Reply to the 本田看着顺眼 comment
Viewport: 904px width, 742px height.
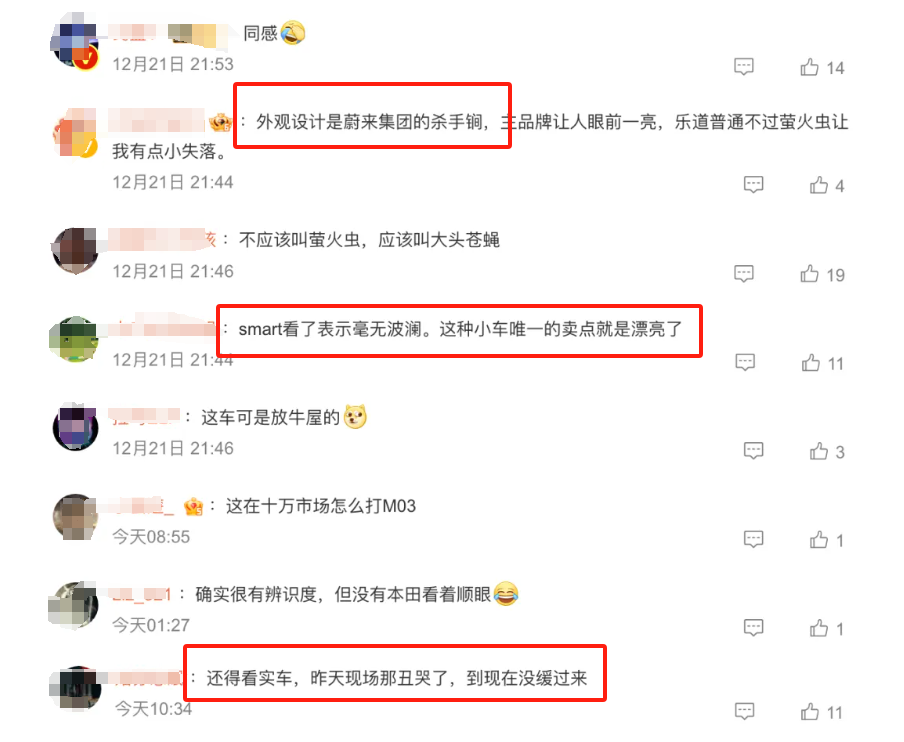pyautogui.click(x=754, y=627)
